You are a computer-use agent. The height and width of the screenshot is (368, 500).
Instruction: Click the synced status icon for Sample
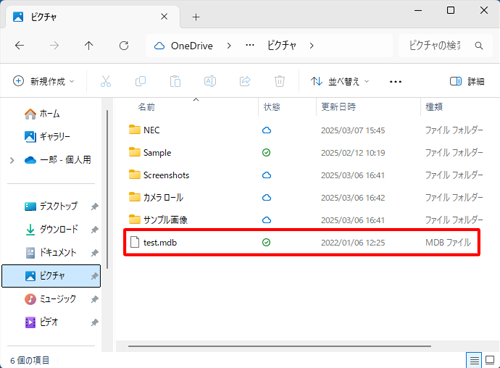click(266, 153)
